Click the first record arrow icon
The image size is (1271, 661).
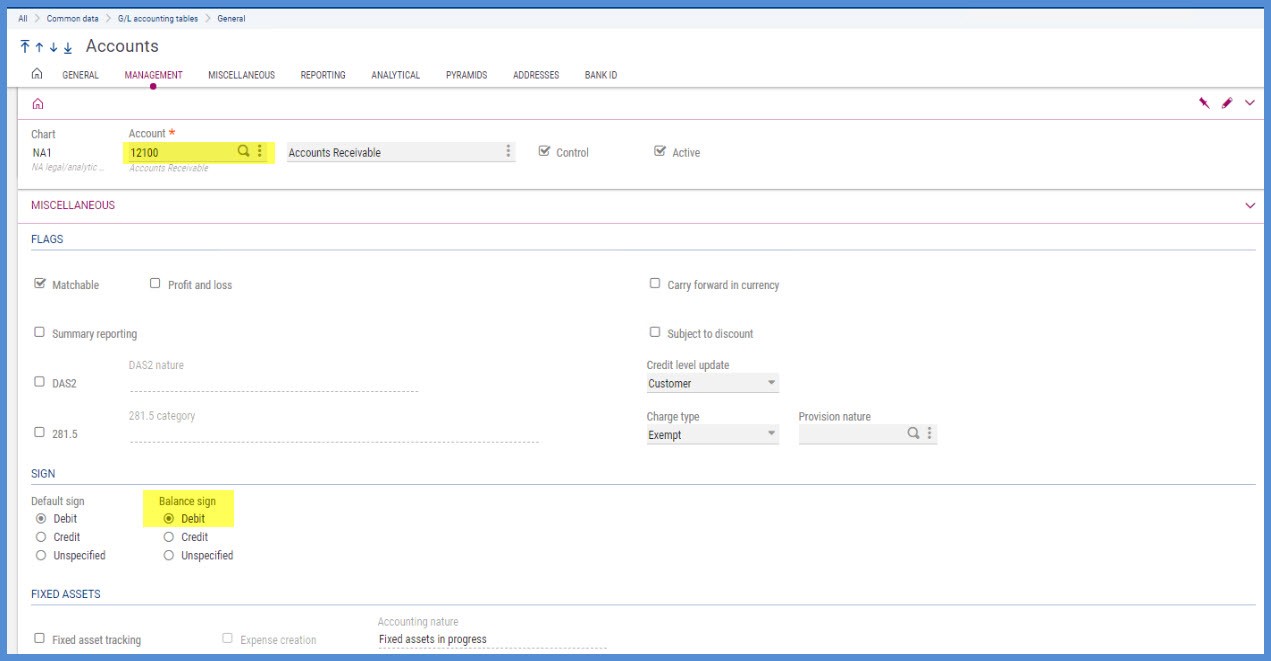click(25, 47)
